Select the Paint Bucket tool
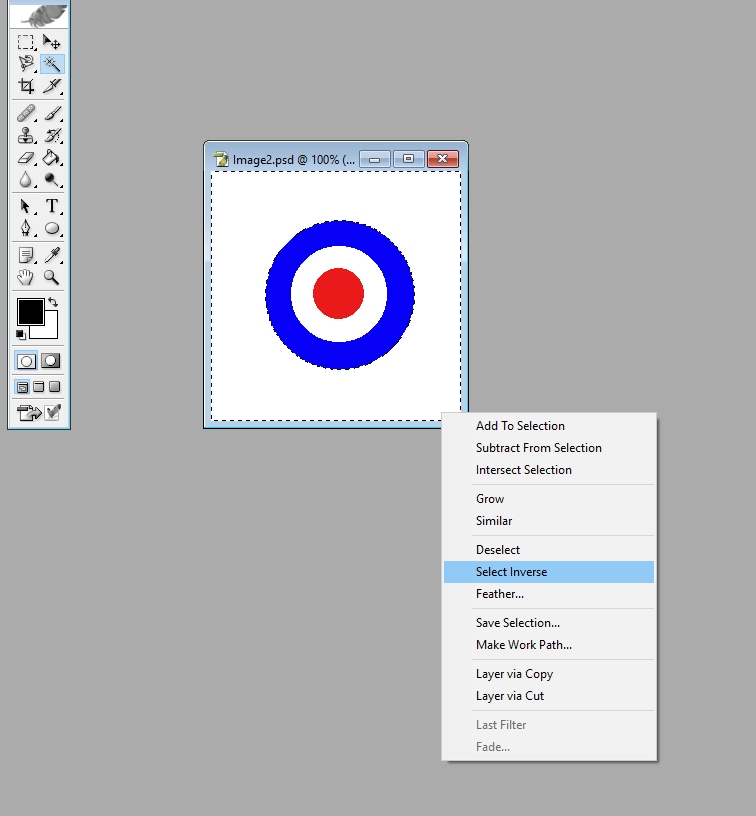The image size is (756, 816). (x=52, y=157)
